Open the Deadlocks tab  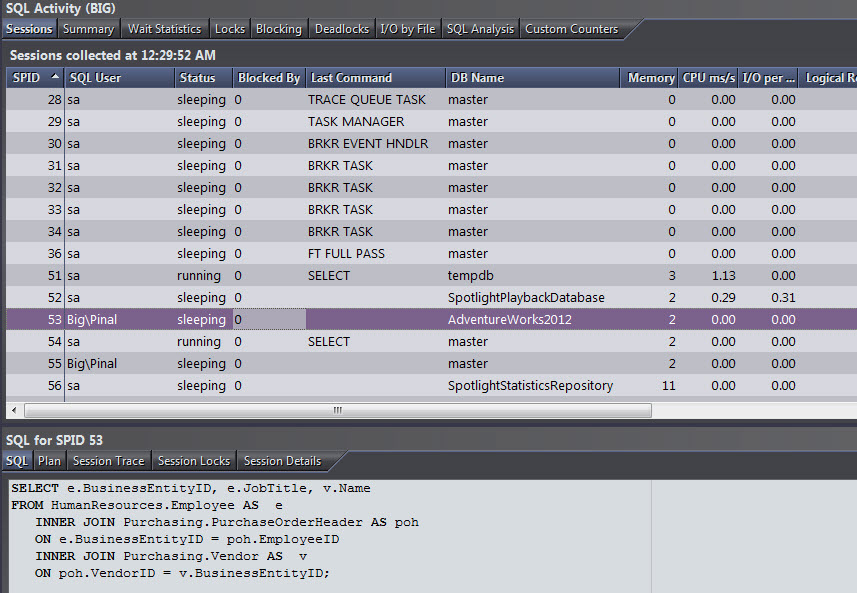point(342,29)
